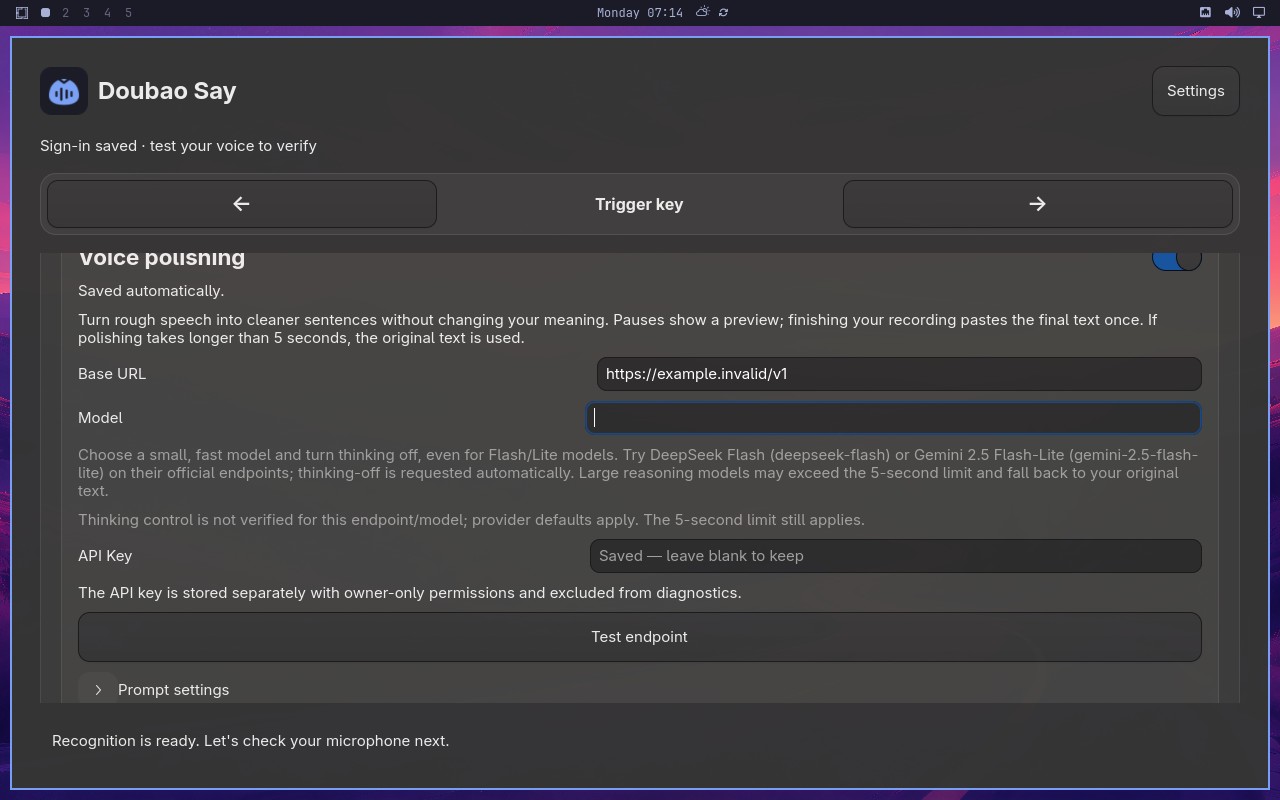The height and width of the screenshot is (800, 1280).
Task: Click the Doubao Say app logo
Action: 64,91
